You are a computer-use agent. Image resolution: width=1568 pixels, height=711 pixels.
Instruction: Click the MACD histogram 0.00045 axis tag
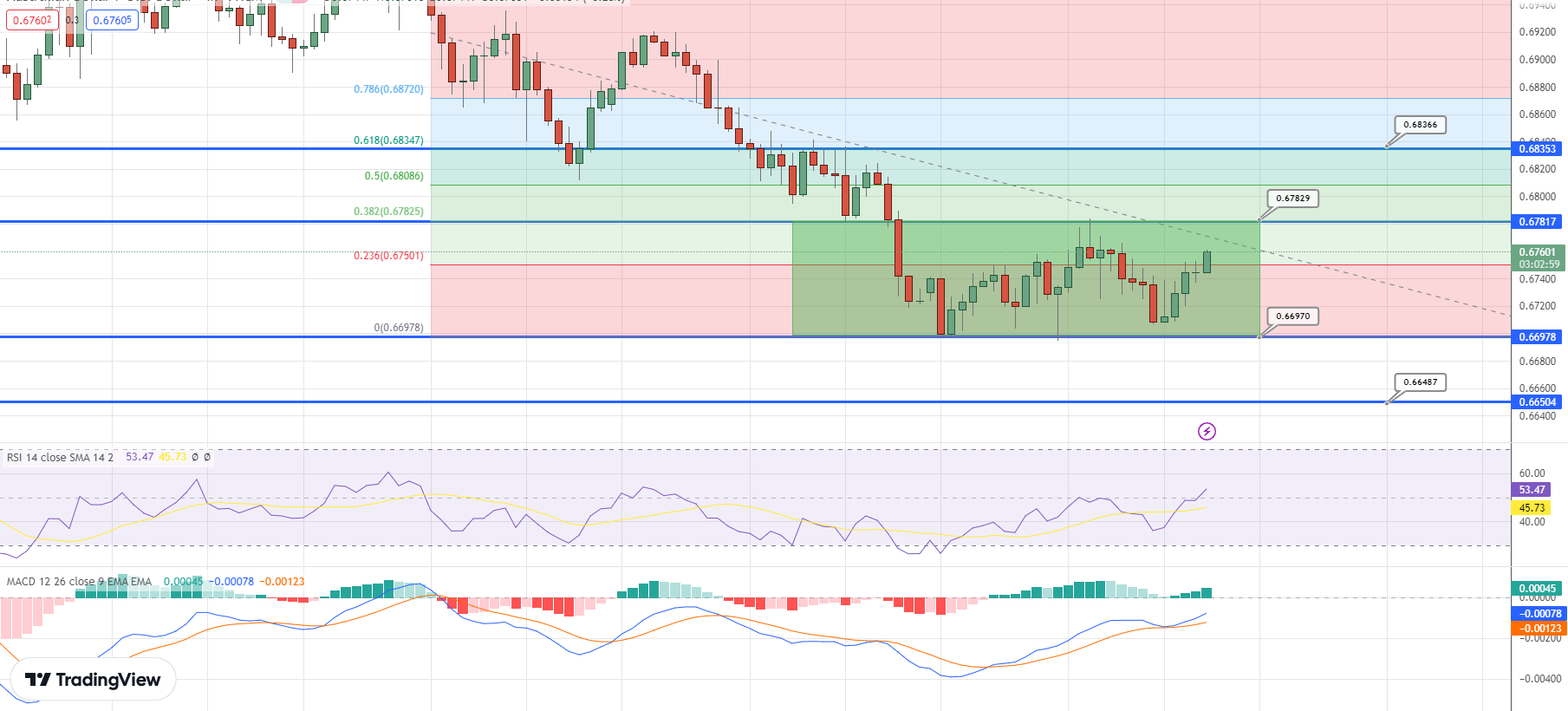click(x=1537, y=589)
